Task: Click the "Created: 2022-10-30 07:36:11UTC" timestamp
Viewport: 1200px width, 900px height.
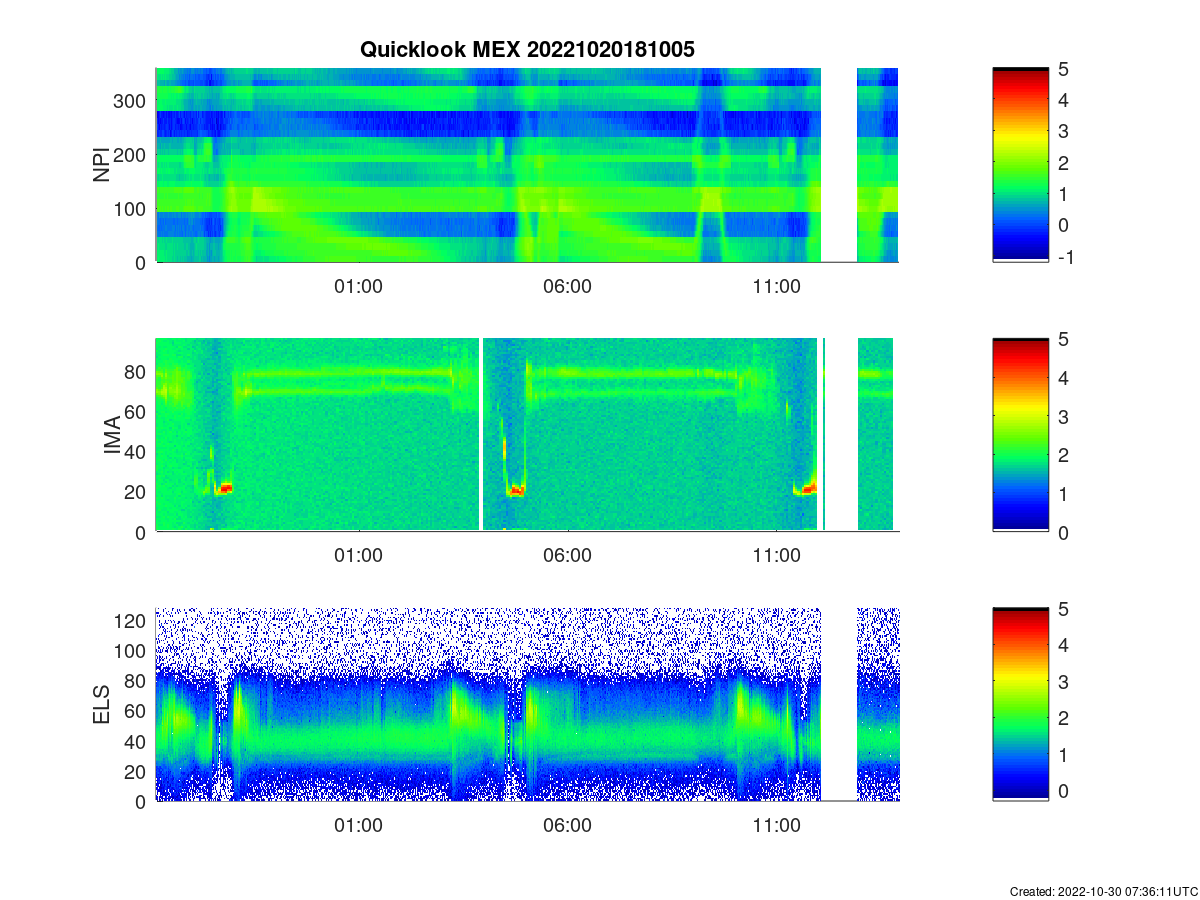Action: coord(1103,891)
